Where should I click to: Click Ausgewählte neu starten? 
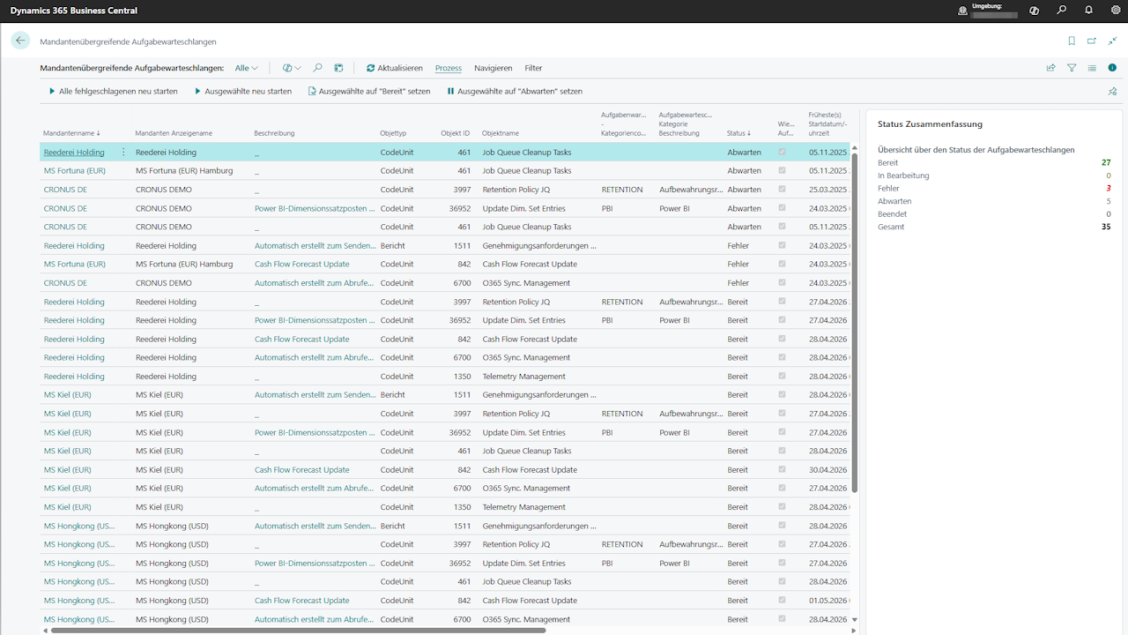[243, 91]
